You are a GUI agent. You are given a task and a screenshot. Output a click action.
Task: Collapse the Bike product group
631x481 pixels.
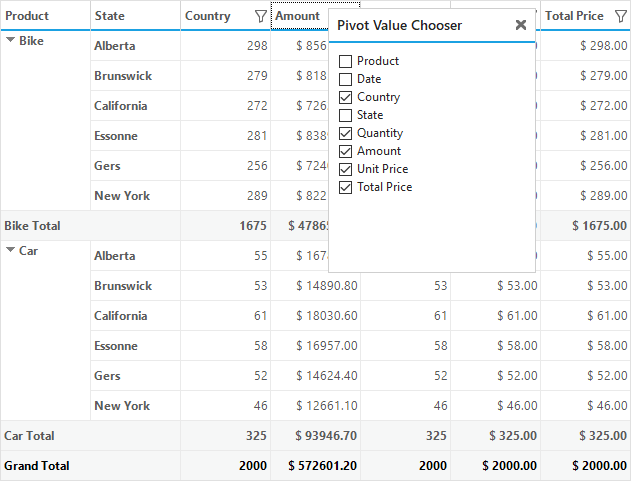[11, 40]
